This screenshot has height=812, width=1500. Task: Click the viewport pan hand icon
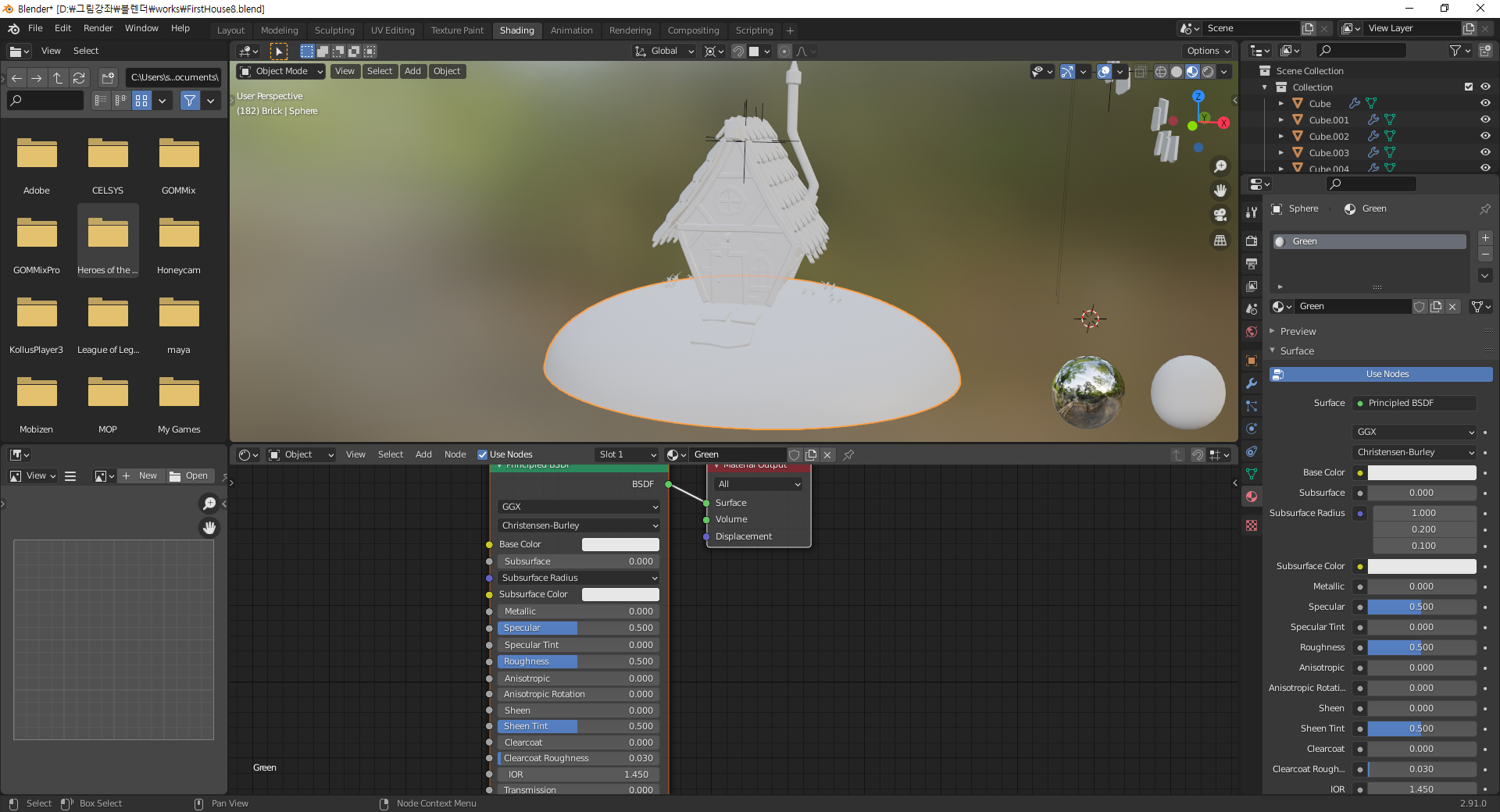tap(1220, 191)
